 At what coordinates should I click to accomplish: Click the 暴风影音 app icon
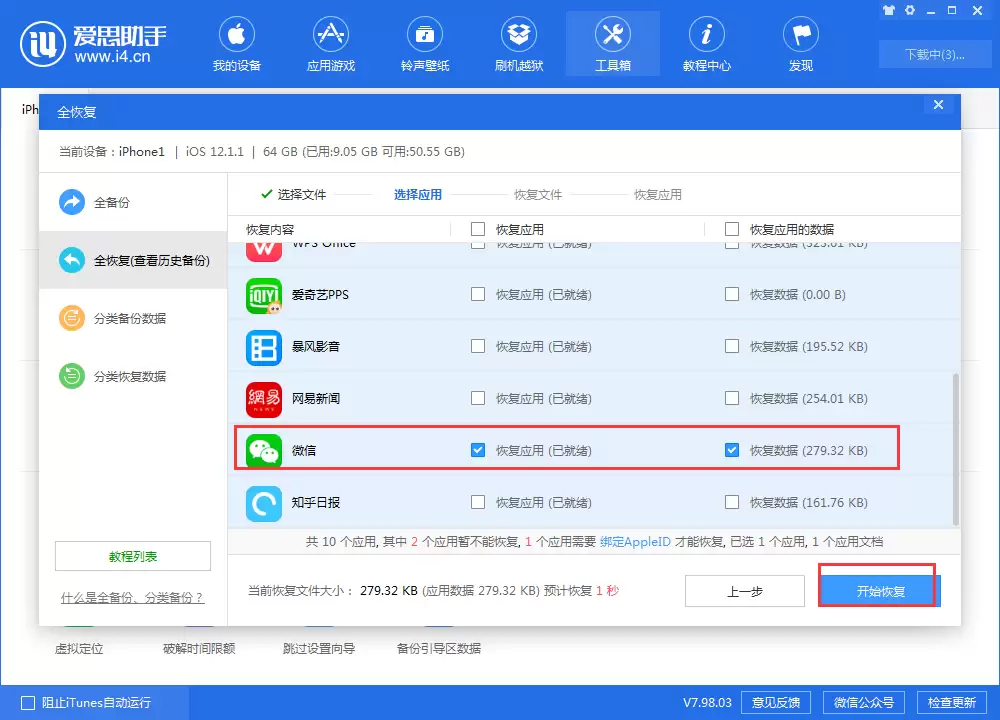click(264, 348)
